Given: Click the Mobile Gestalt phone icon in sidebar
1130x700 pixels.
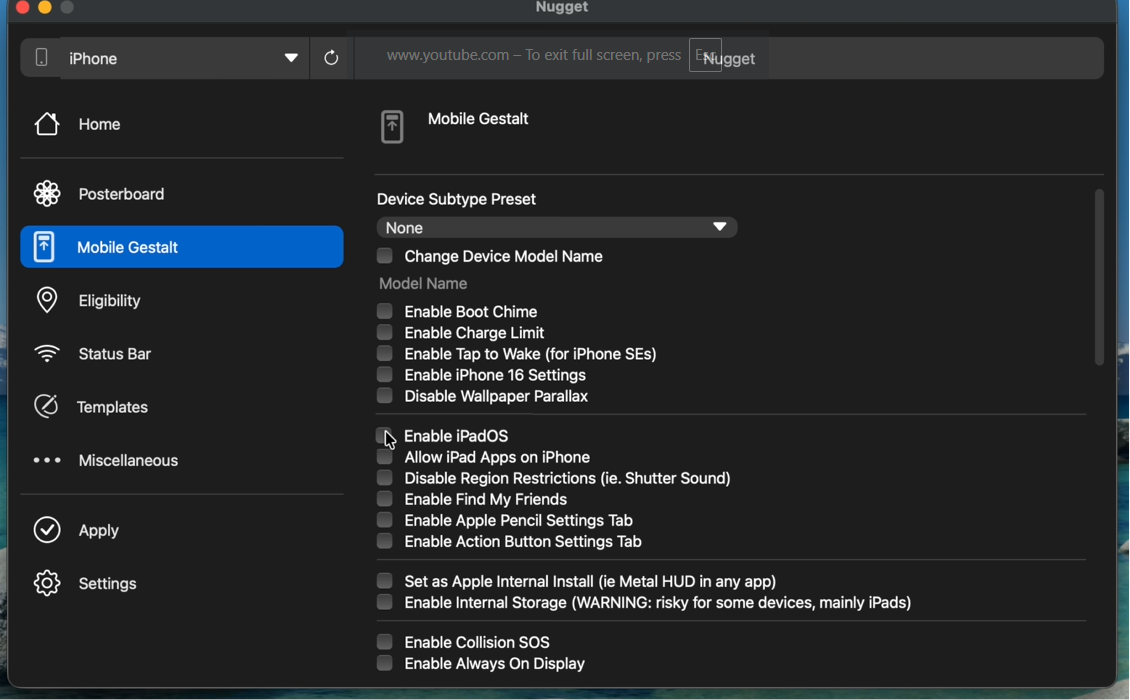Looking at the screenshot, I should tap(44, 247).
